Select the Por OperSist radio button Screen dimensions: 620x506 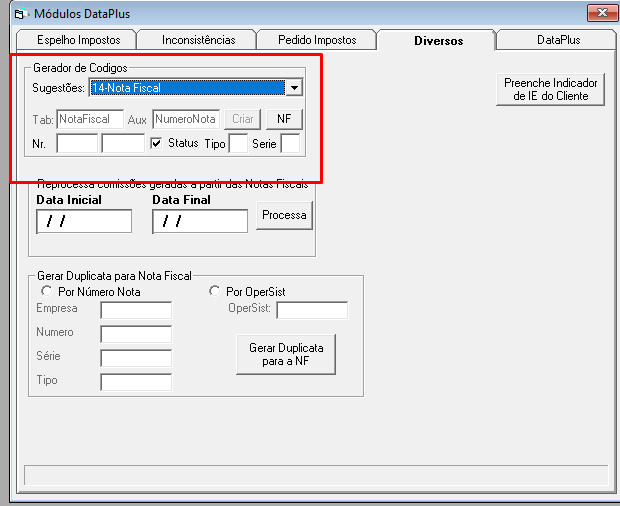click(x=214, y=291)
